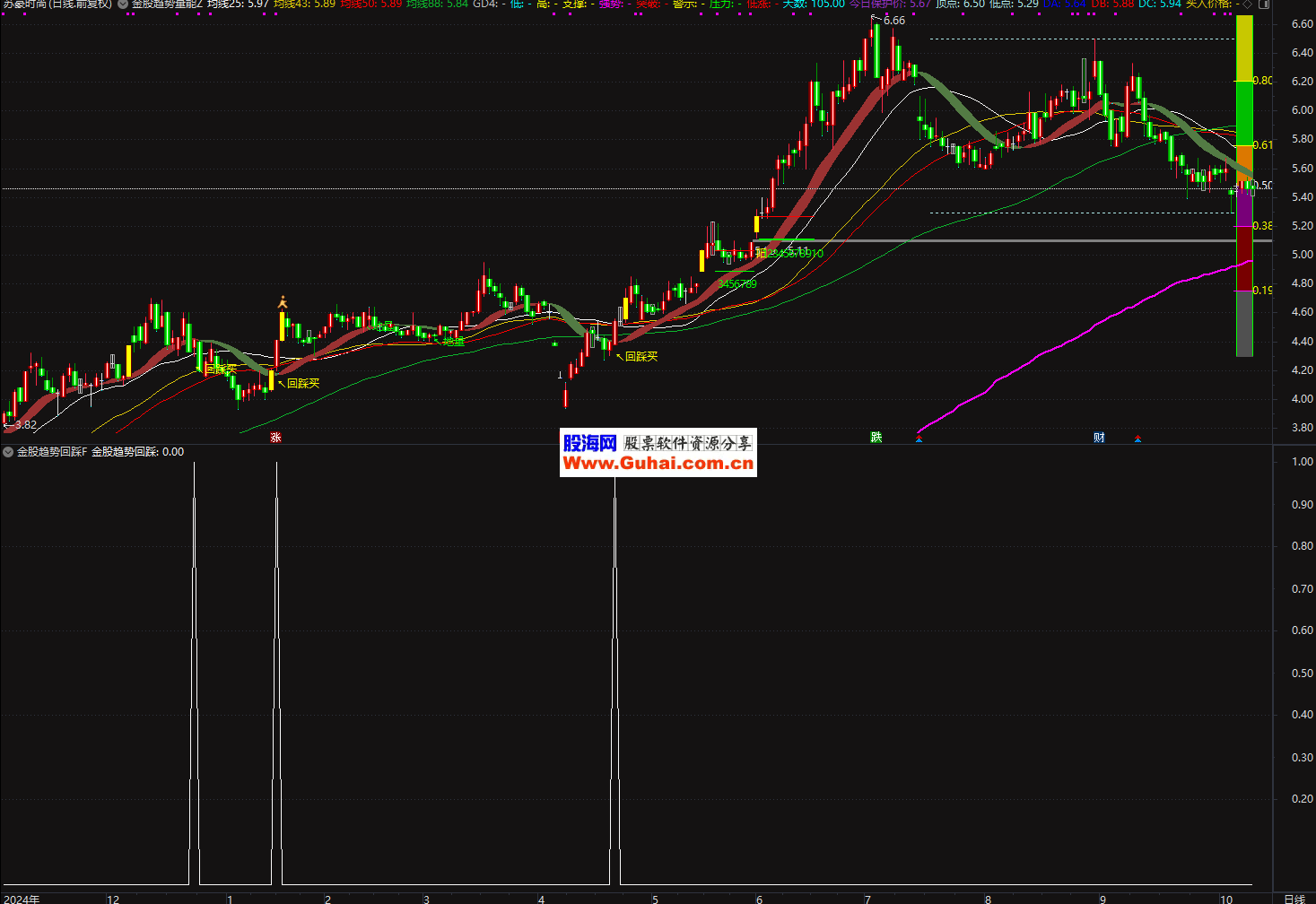Click the 股海网 logo banner
The height and width of the screenshot is (904, 1316).
(x=589, y=442)
